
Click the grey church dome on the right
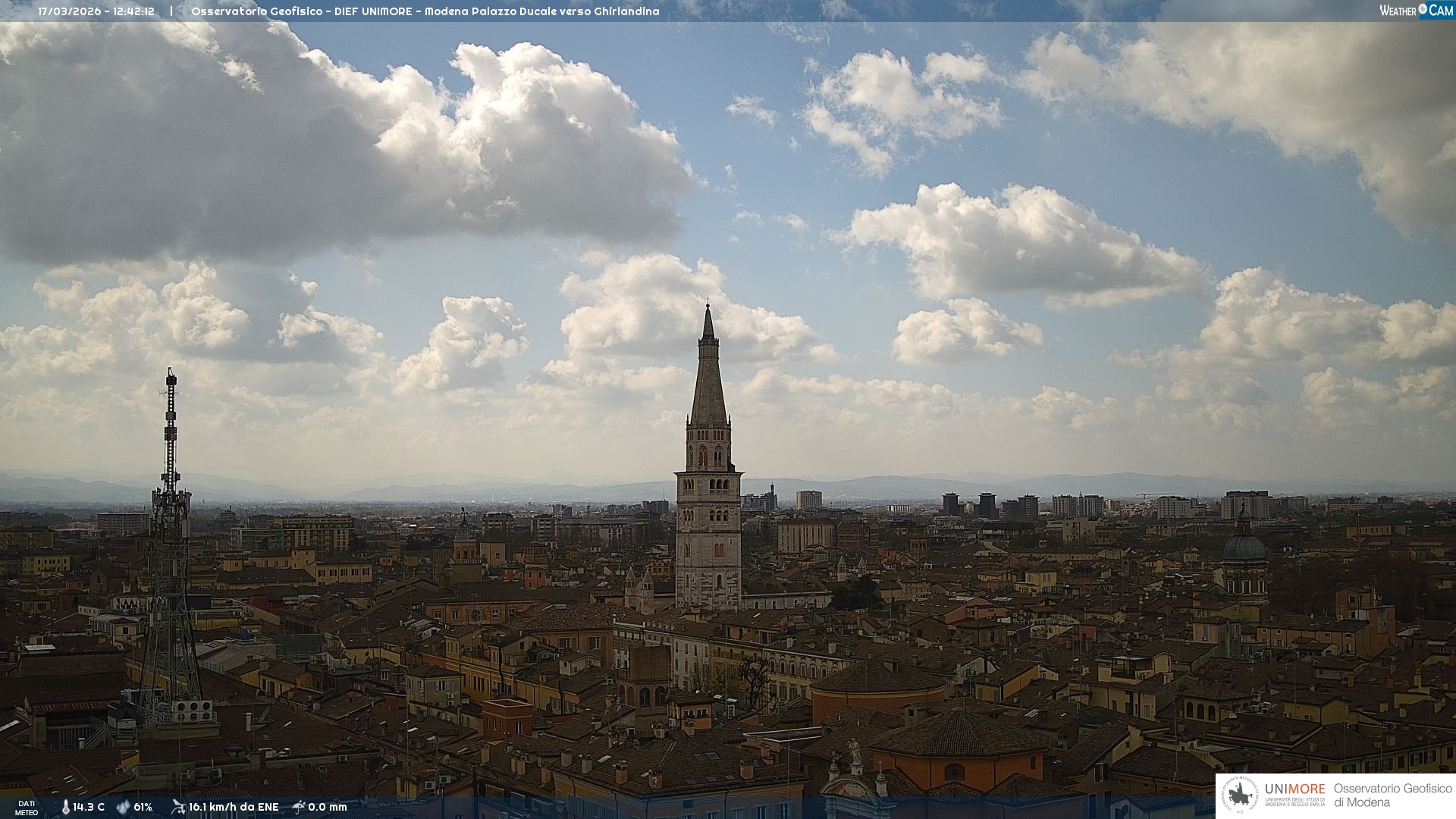[x=1244, y=548]
